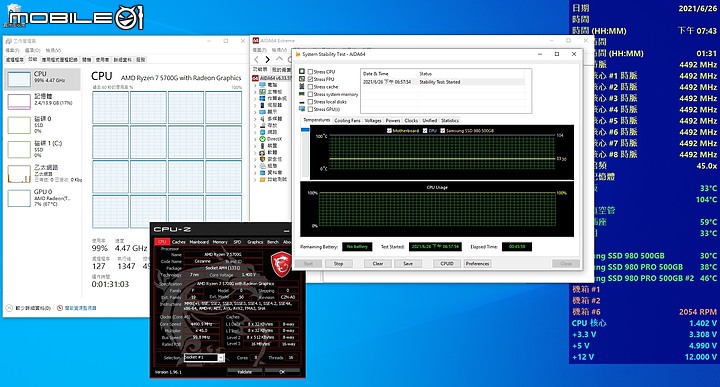Screen dimensions: 720x387
Task: Open the 檔案(F) menu in Task Manager
Action: pos(12,50)
